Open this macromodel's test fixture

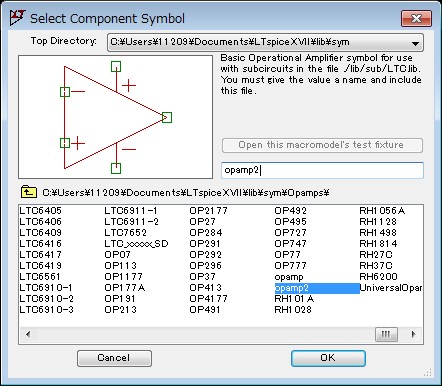pyautogui.click(x=322, y=145)
